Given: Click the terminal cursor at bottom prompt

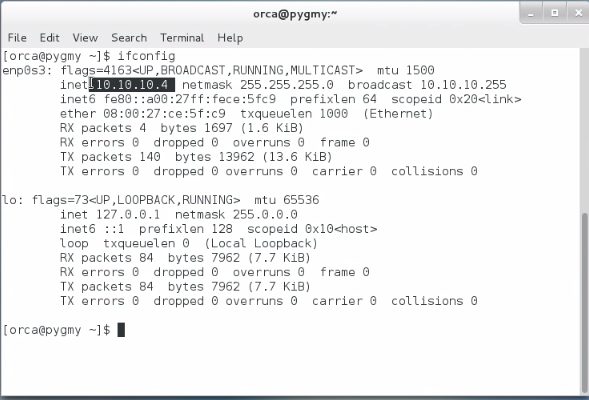Looking at the screenshot, I should [121, 330].
